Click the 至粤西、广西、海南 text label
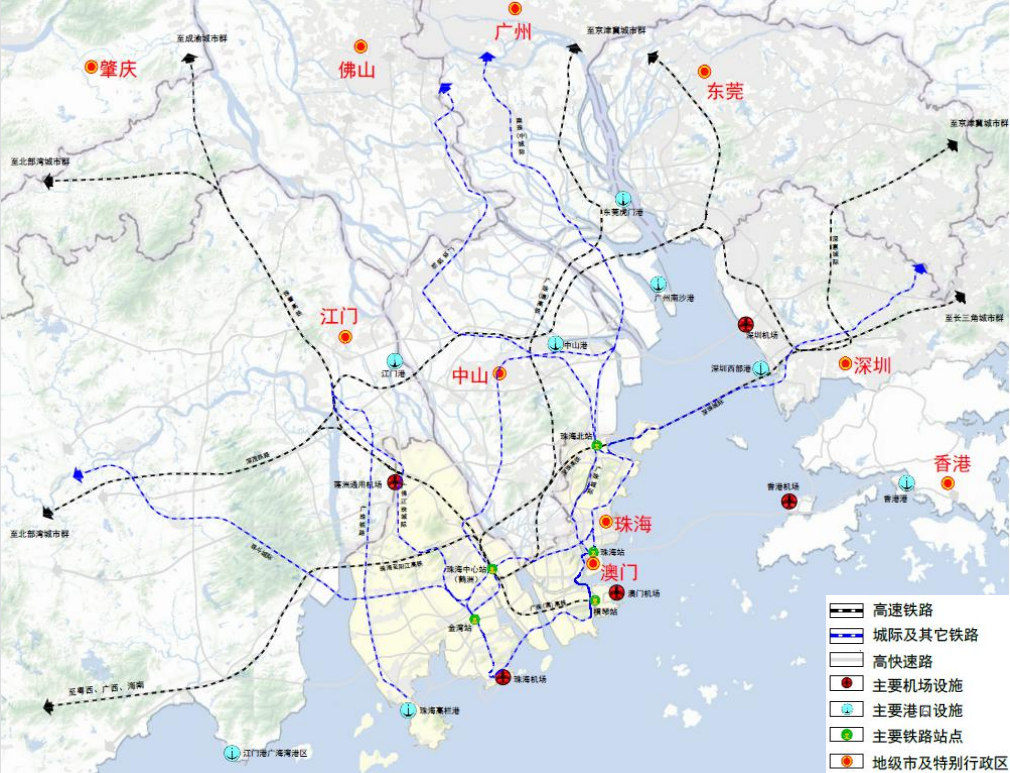This screenshot has height=773, width=1010. click(x=107, y=688)
